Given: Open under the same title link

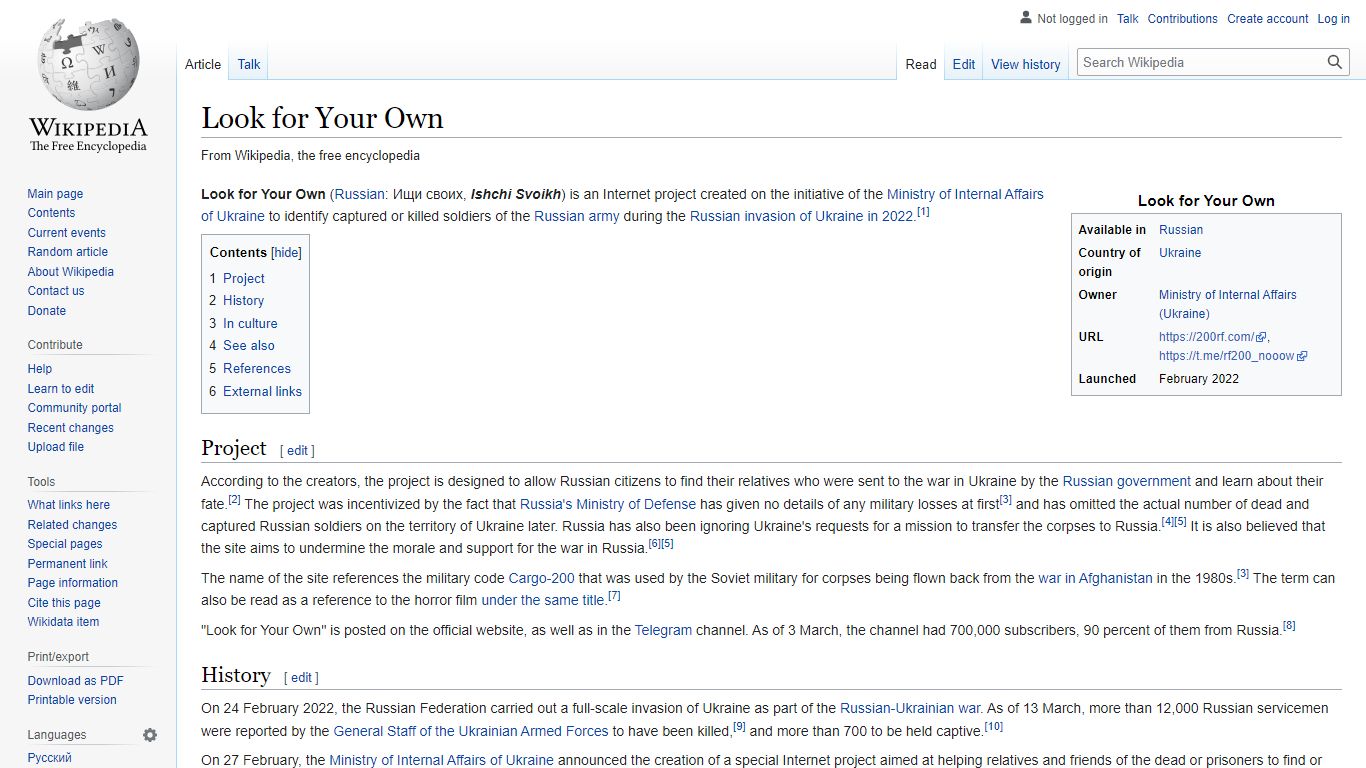Looking at the screenshot, I should pyautogui.click(x=543, y=600).
